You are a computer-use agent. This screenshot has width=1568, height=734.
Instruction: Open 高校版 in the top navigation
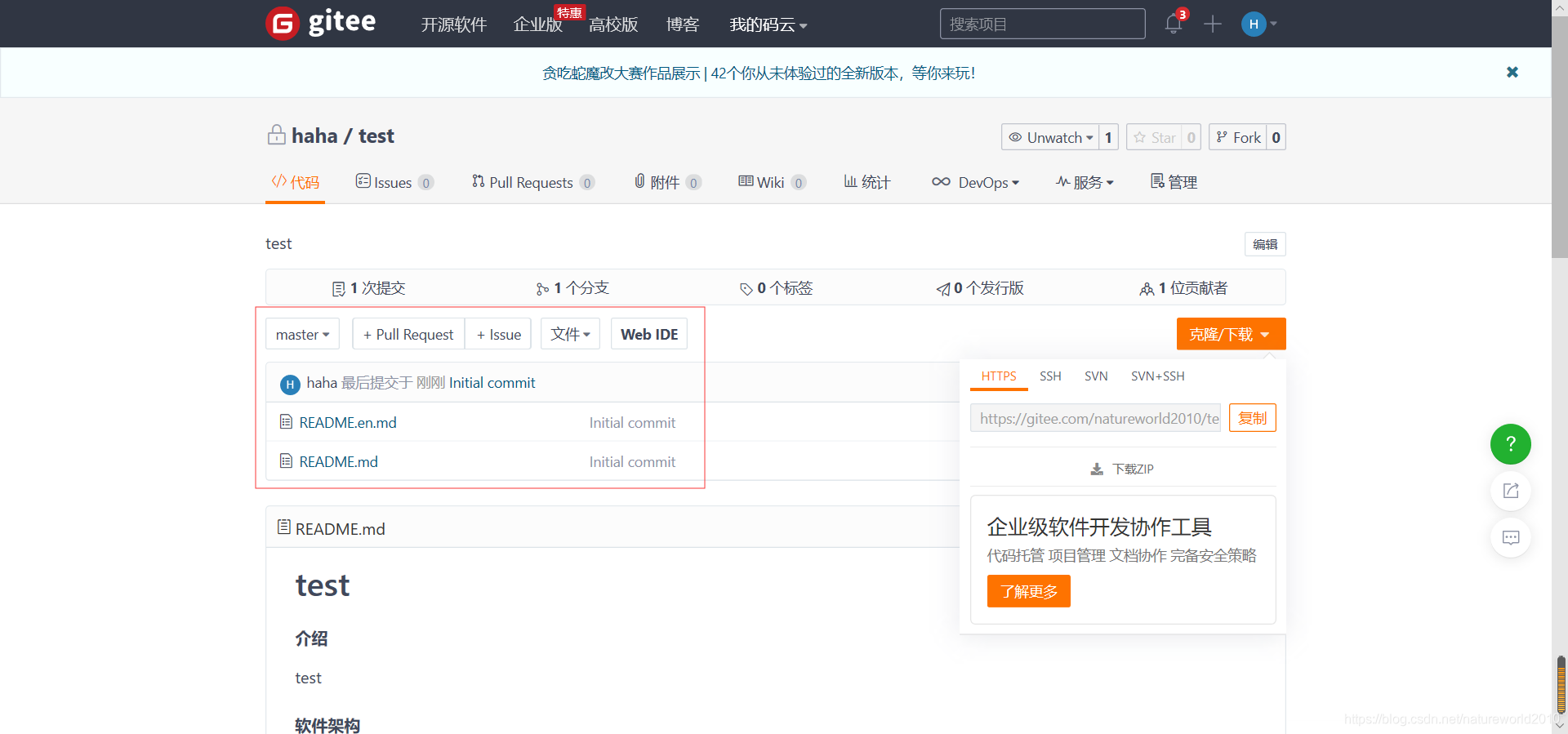(613, 24)
